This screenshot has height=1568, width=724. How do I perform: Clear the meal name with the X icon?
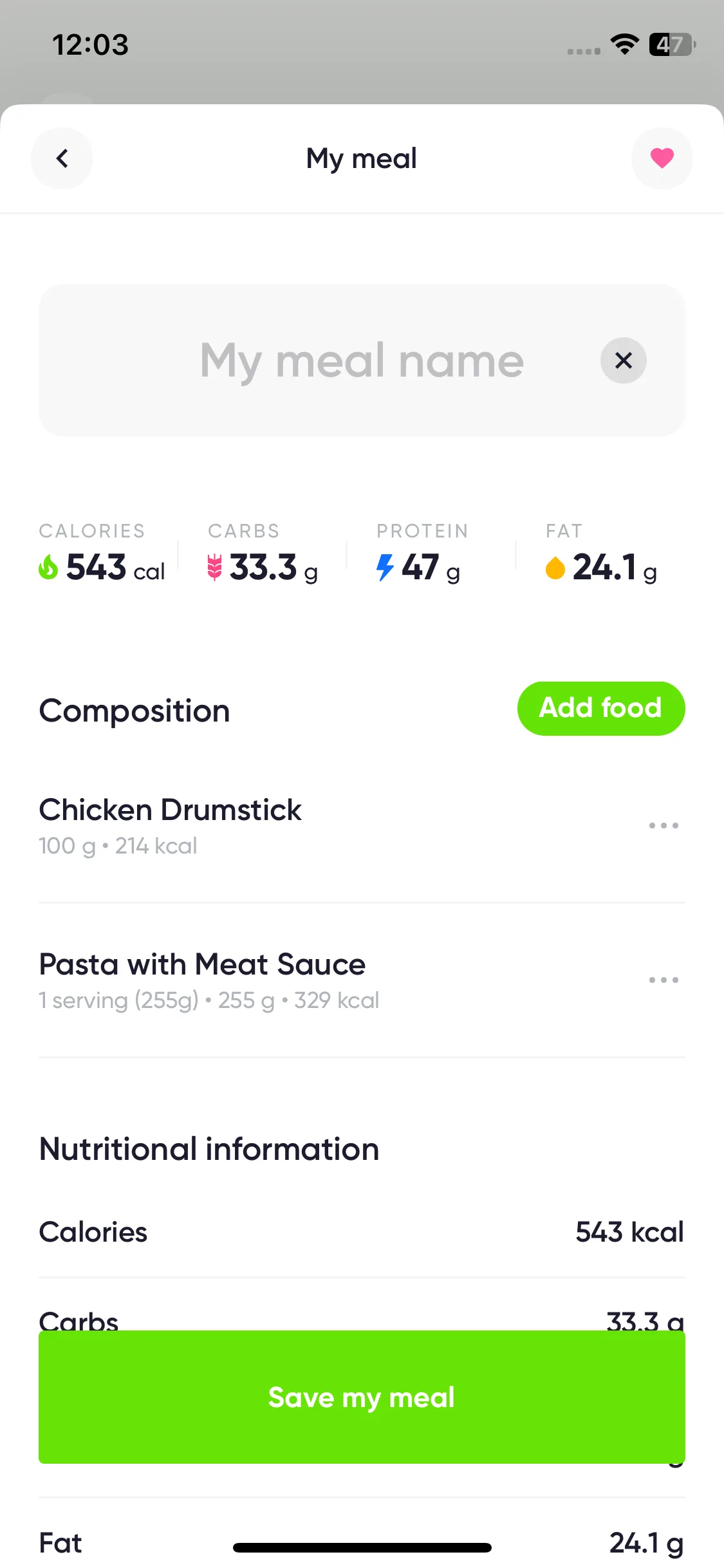[x=623, y=360]
